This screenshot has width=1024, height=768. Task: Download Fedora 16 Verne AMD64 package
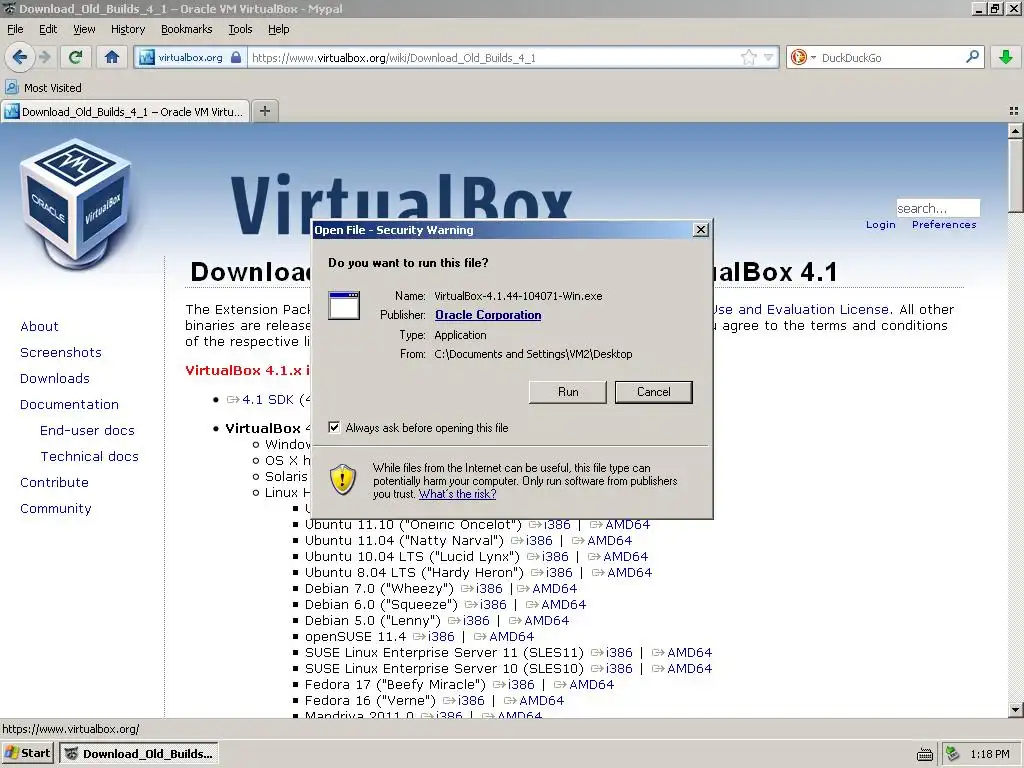click(534, 700)
